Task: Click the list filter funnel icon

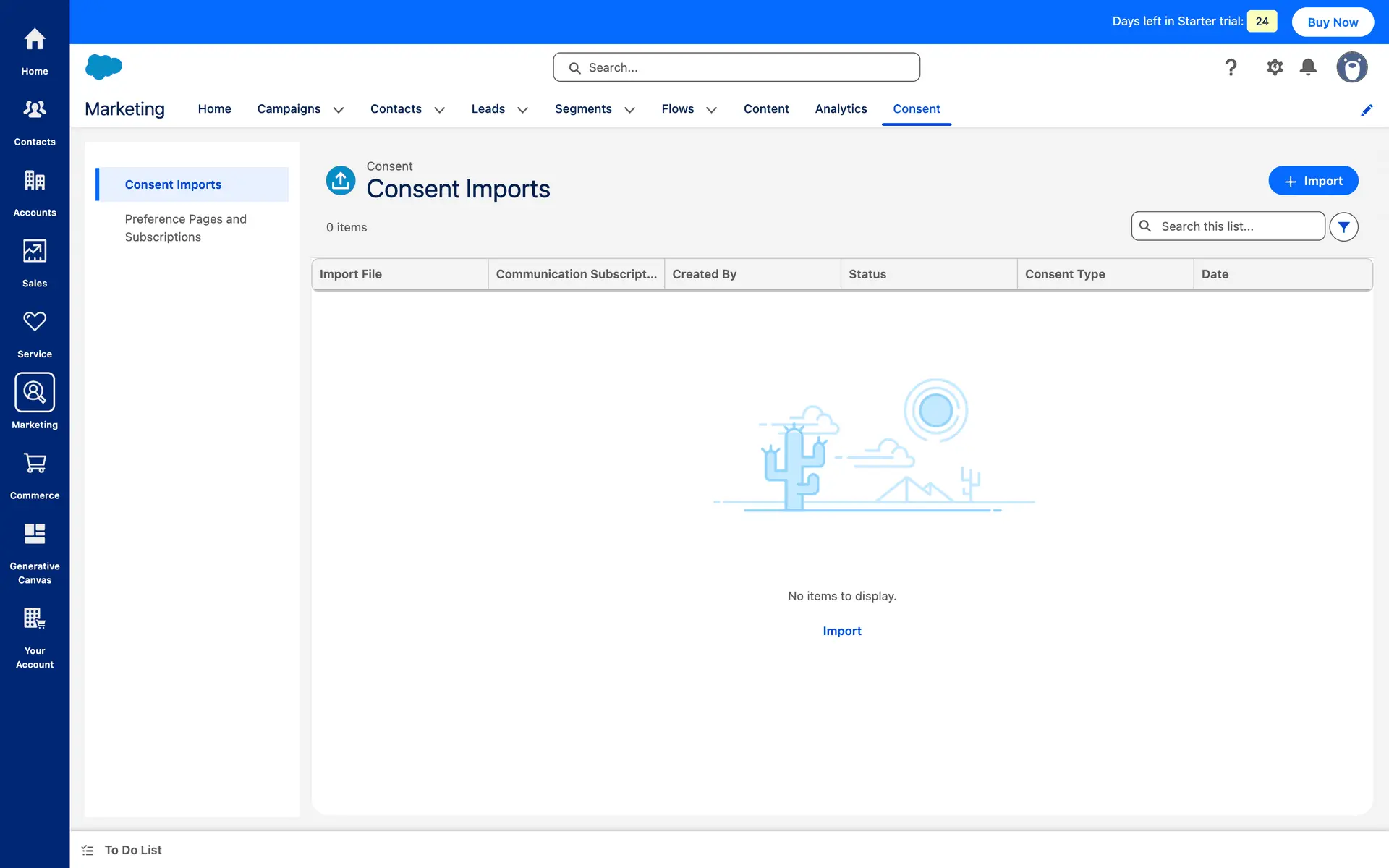Action: click(x=1343, y=227)
